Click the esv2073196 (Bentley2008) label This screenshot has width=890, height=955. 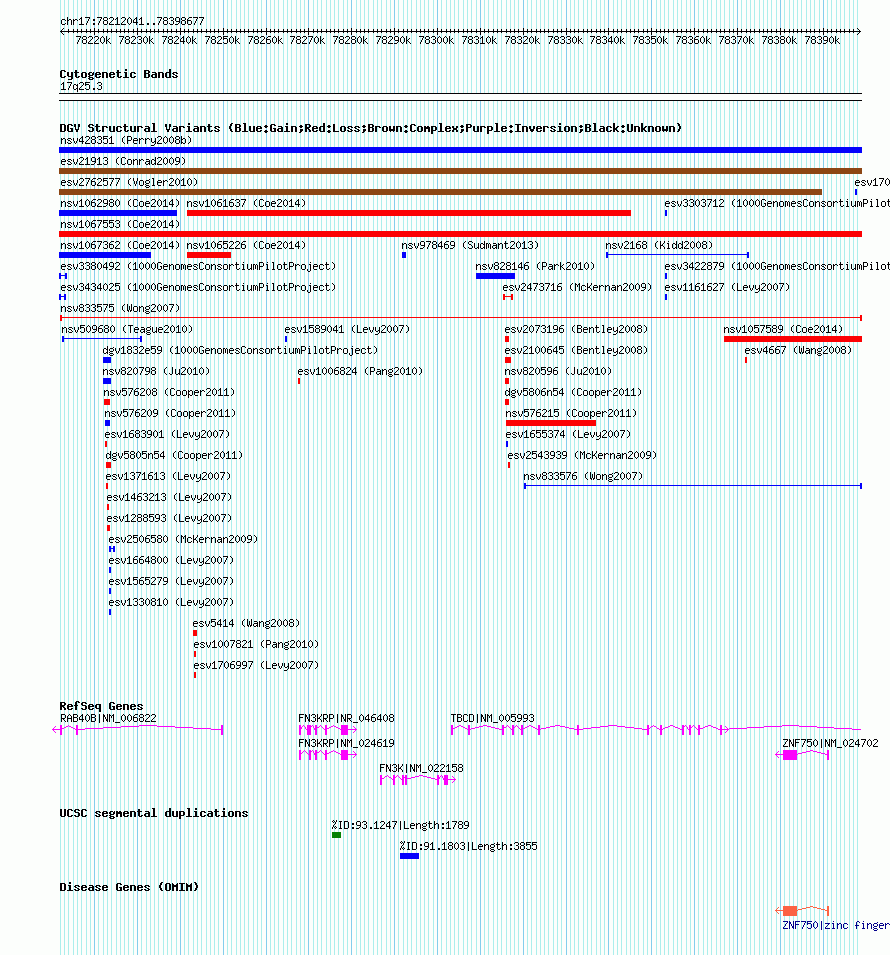(576, 329)
